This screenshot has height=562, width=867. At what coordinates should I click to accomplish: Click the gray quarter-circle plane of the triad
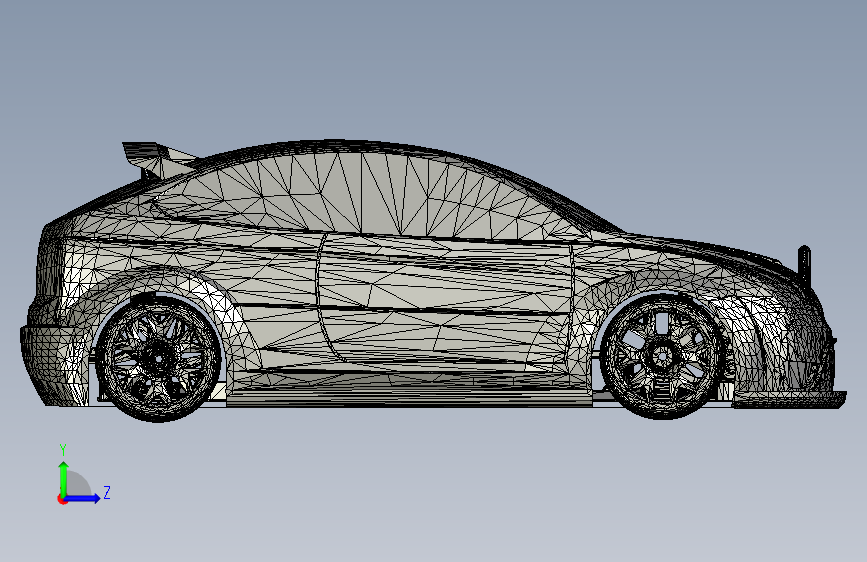pyautogui.click(x=79, y=484)
